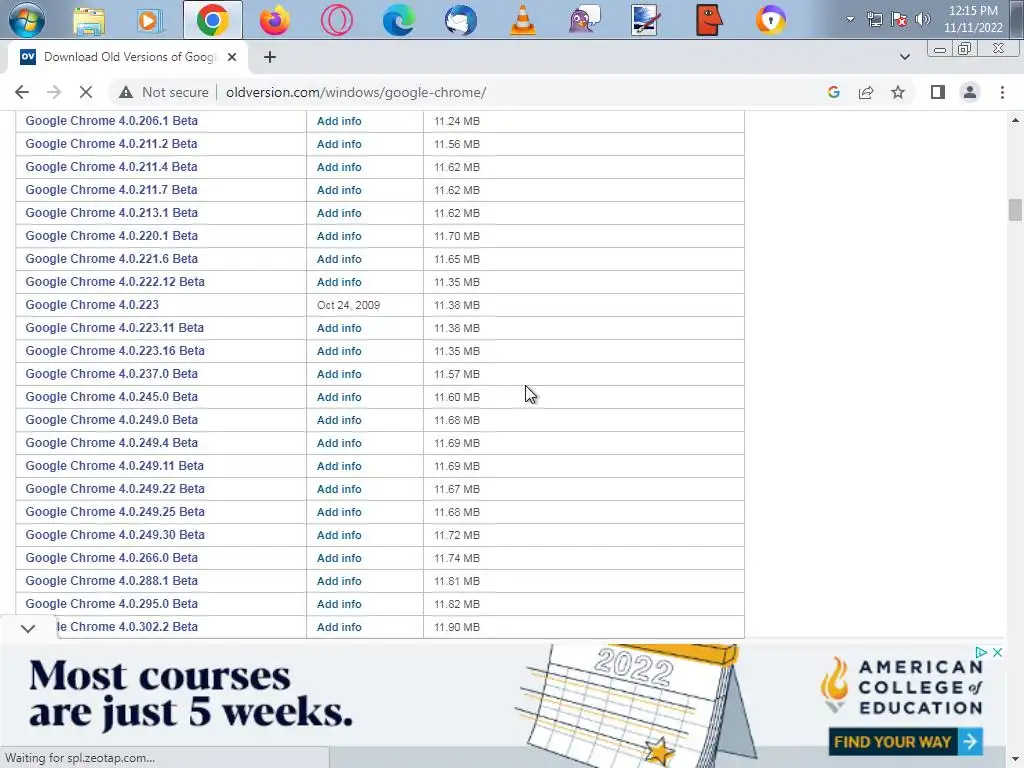
Task: Open Chrome tab search dropdown
Action: coord(904,57)
